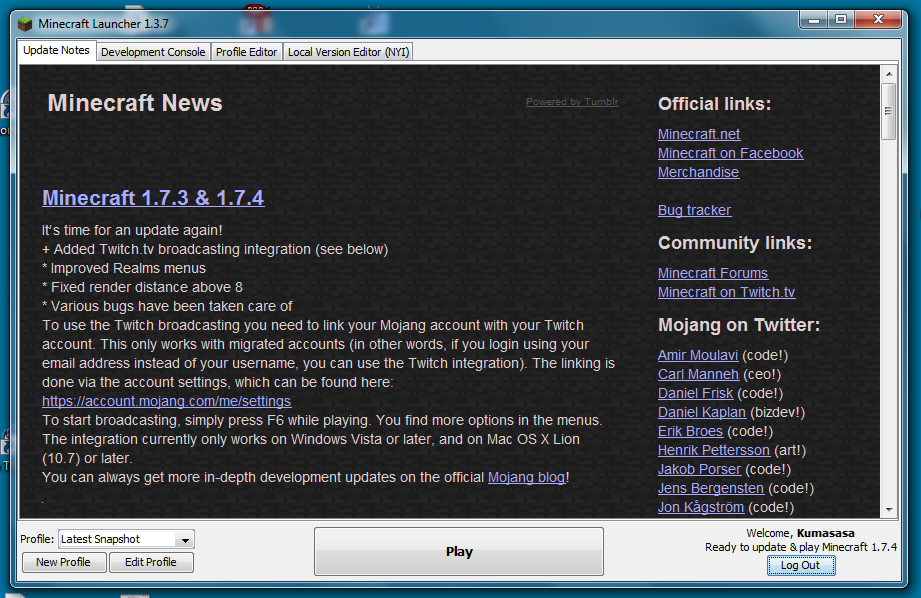Click the news vertical scrollbar thumb
The image size is (921, 598).
pos(889,111)
